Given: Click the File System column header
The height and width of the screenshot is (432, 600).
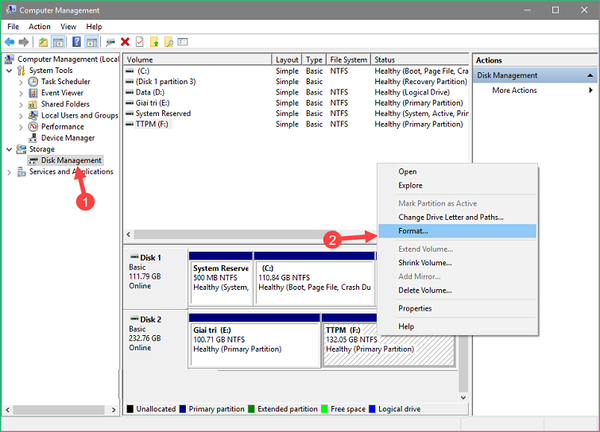Looking at the screenshot, I should [x=349, y=60].
